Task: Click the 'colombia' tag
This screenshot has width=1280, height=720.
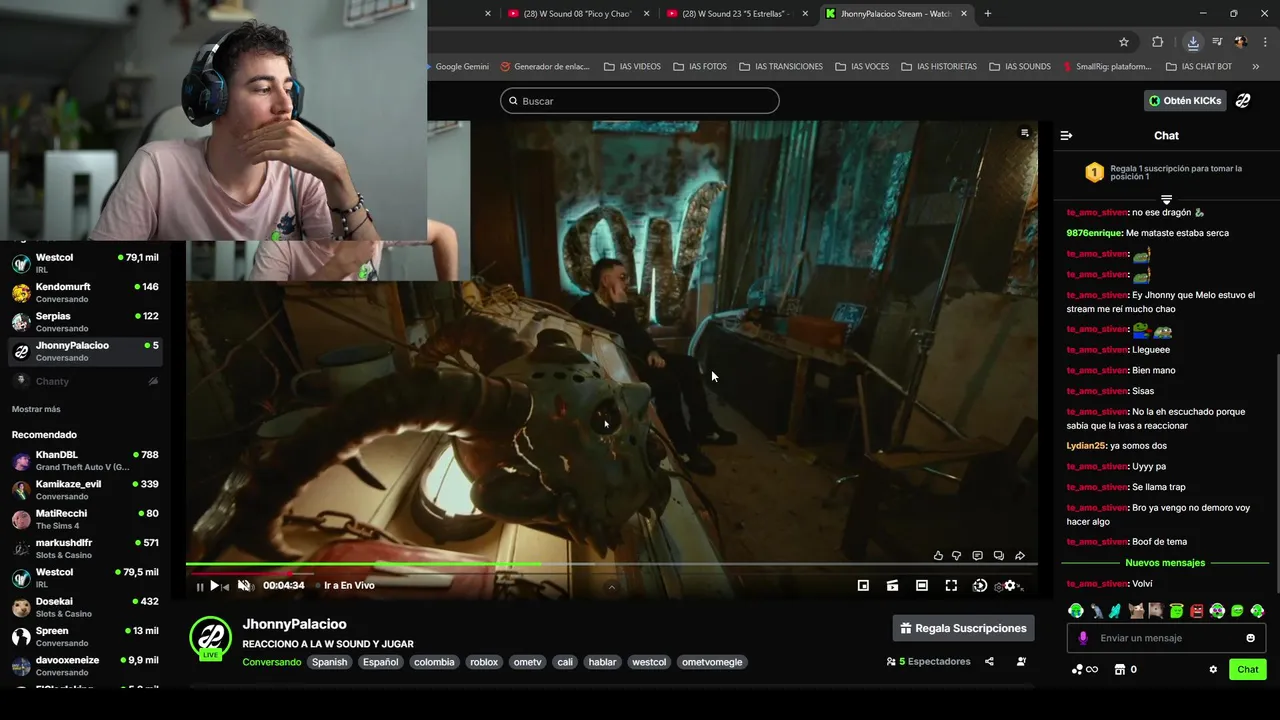Action: [x=434, y=662]
